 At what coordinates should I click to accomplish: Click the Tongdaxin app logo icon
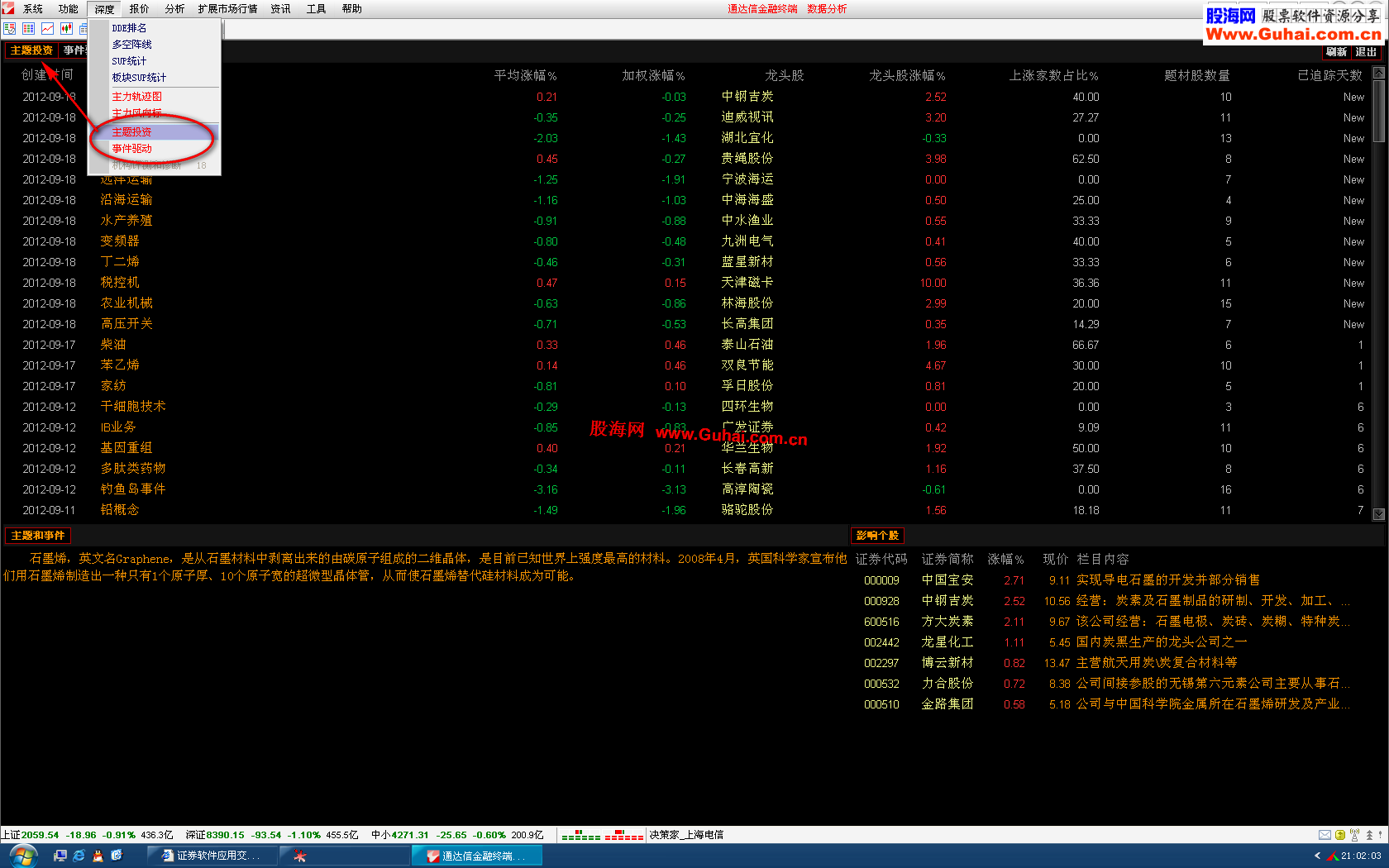point(8,8)
